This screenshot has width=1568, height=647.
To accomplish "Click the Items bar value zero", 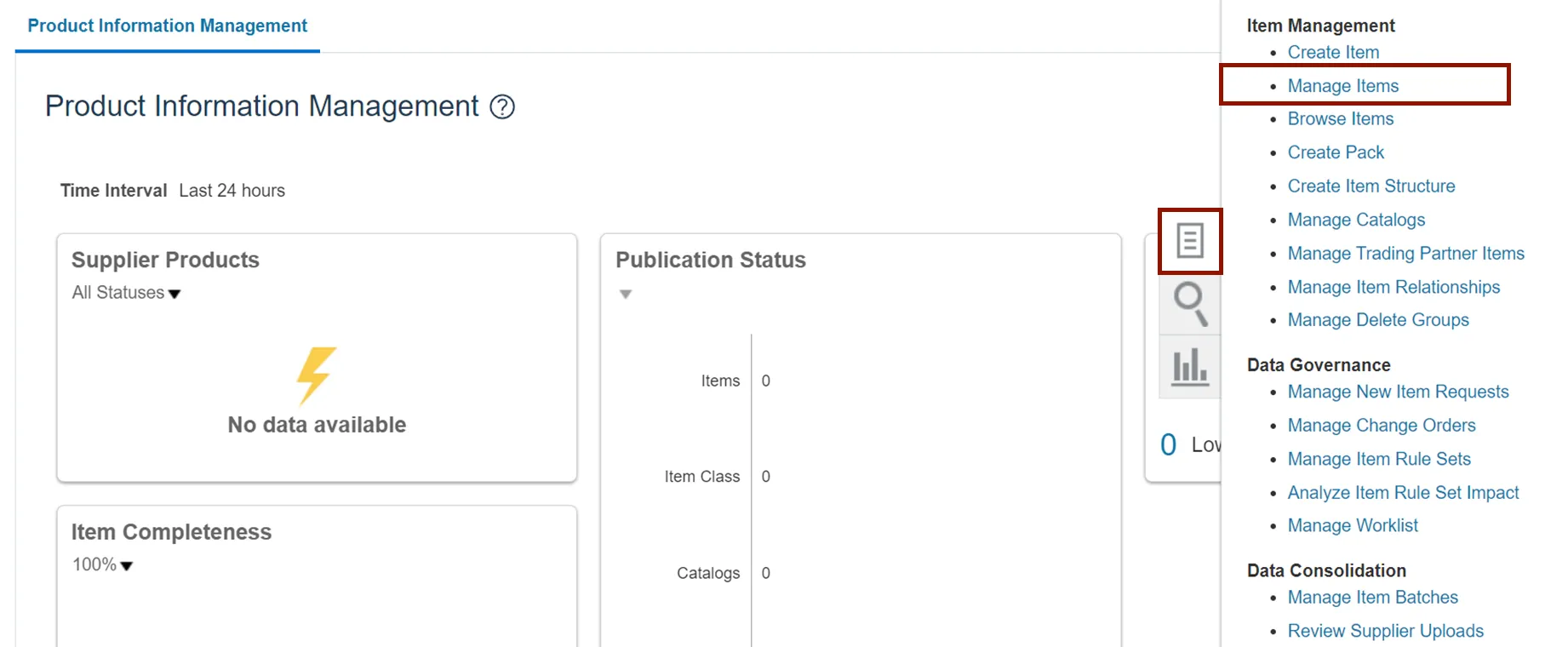I will click(x=766, y=381).
